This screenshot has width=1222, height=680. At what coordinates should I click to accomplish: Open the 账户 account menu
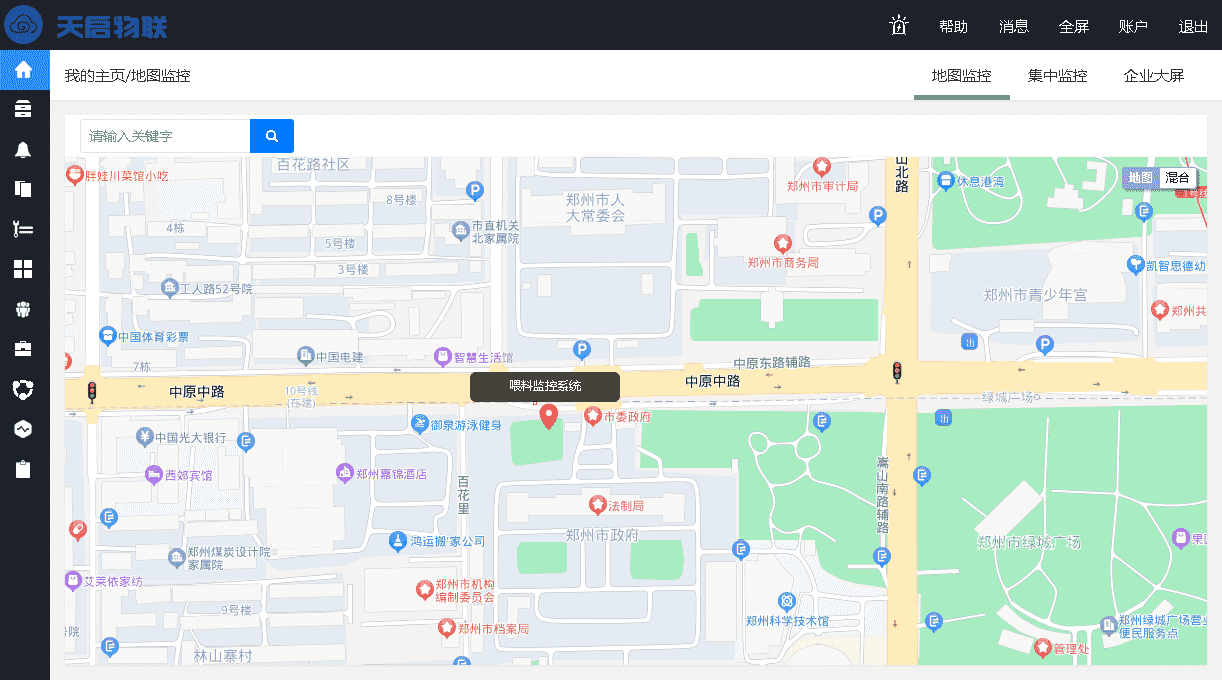[1133, 27]
